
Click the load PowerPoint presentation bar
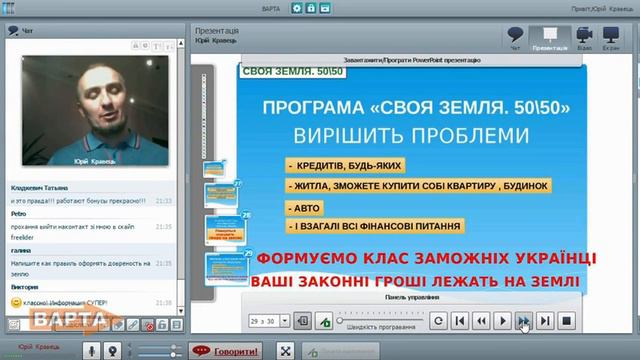(412, 60)
